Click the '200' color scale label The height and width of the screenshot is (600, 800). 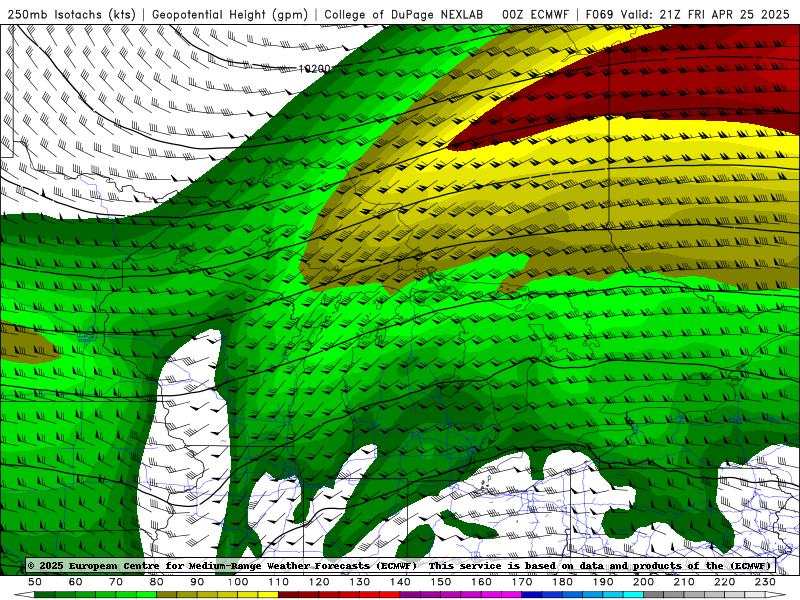coord(643,582)
